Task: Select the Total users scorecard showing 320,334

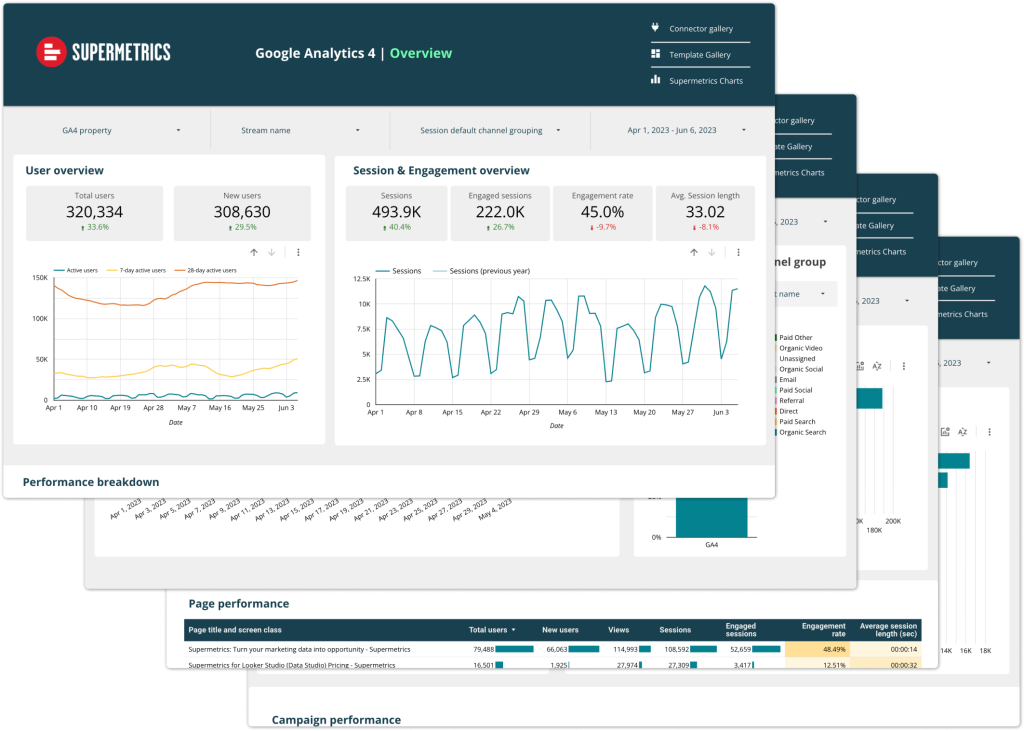Action: [x=95, y=213]
